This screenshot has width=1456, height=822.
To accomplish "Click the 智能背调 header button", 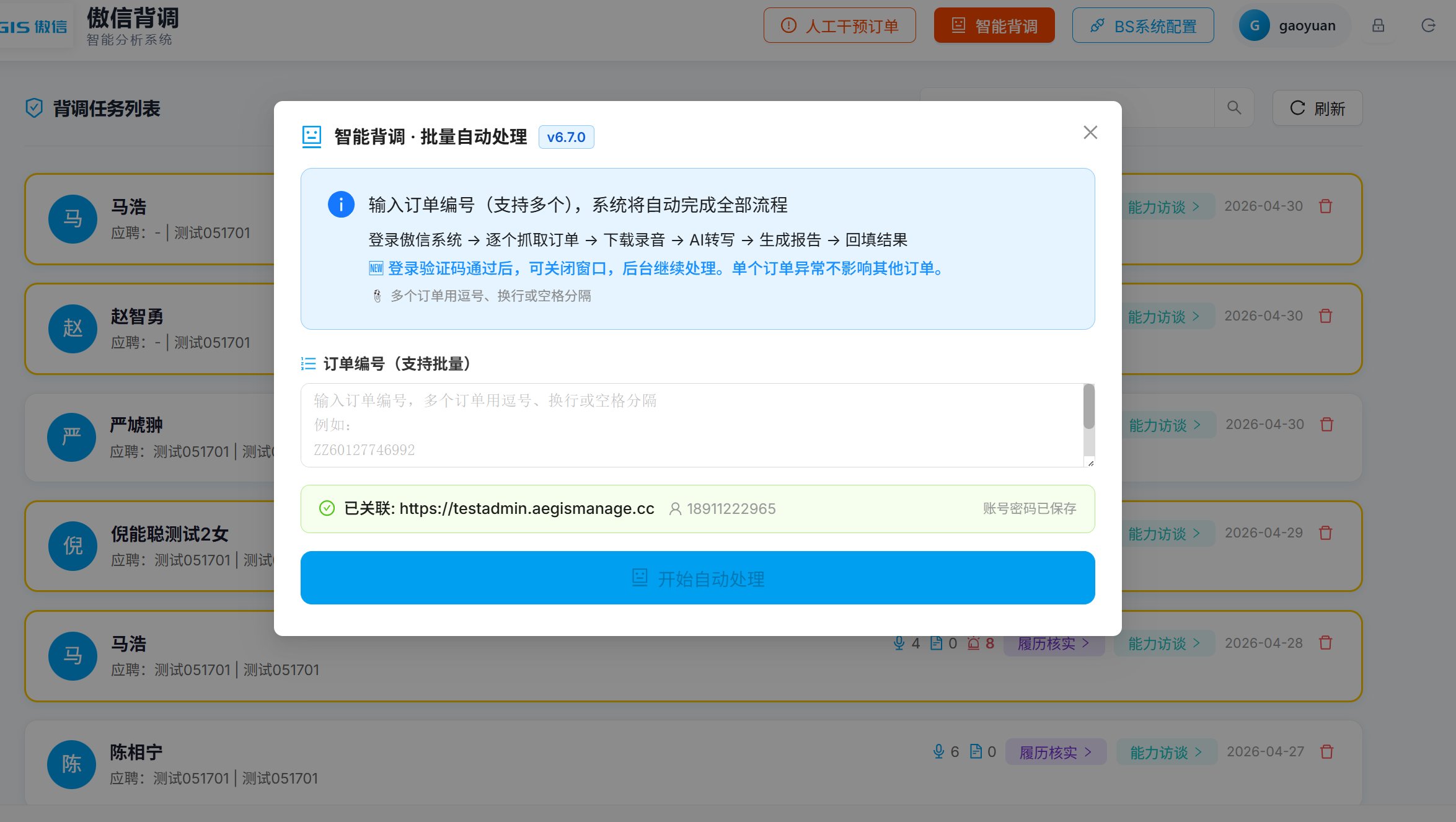I will pos(994,25).
